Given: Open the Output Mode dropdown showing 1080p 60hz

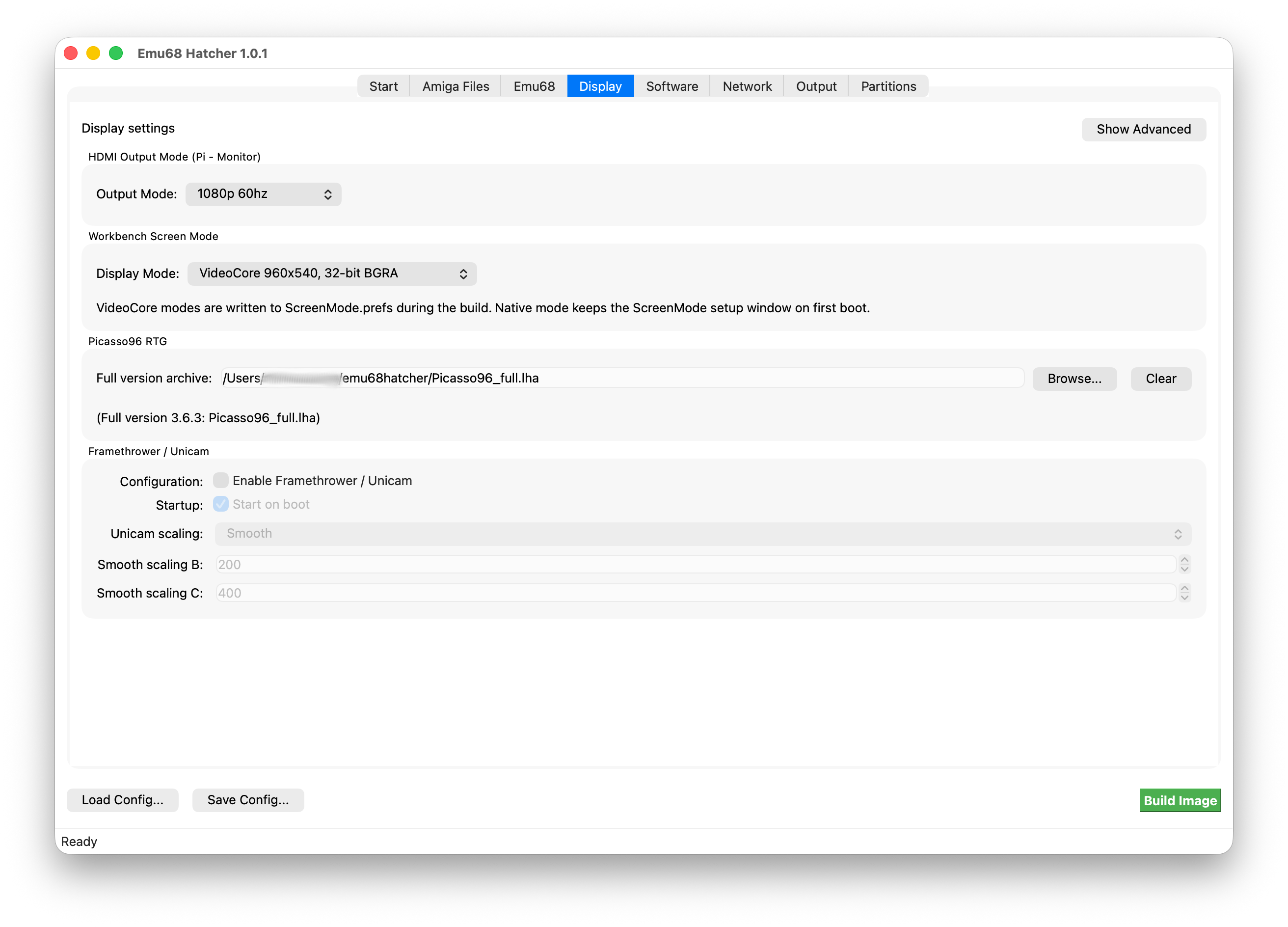Looking at the screenshot, I should [x=264, y=194].
